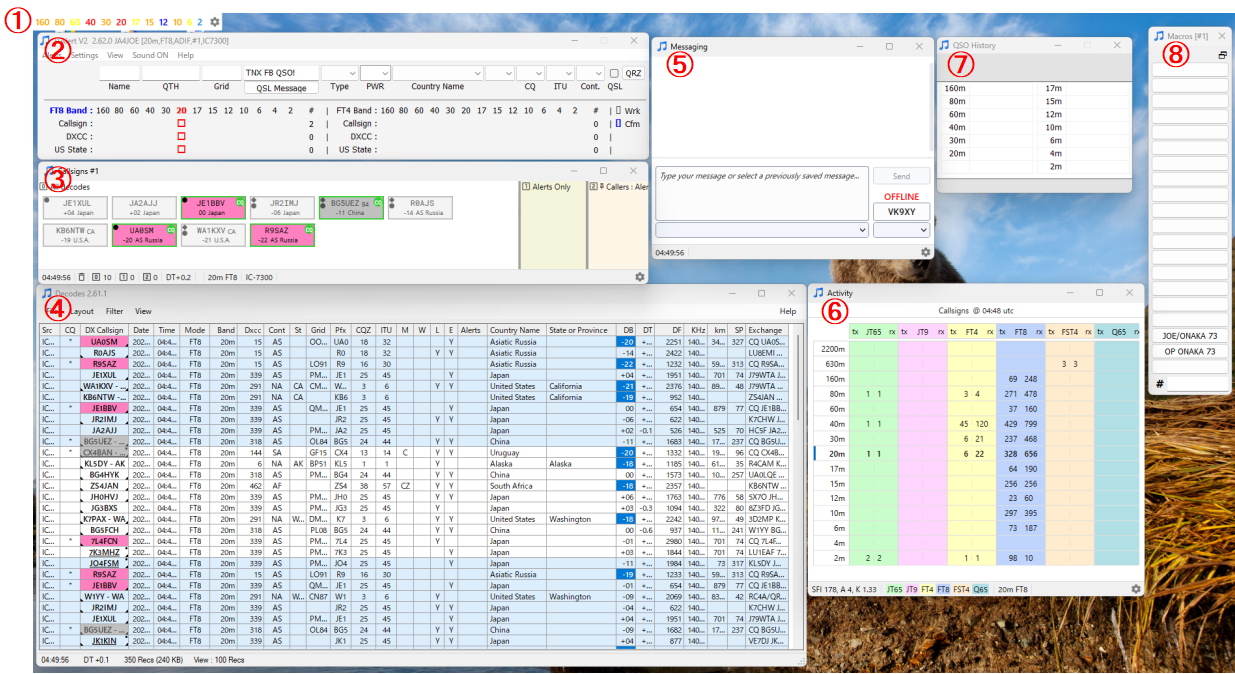1235x674 pixels.
Task: Open Filter menu in Decodes window
Action: tap(114, 311)
